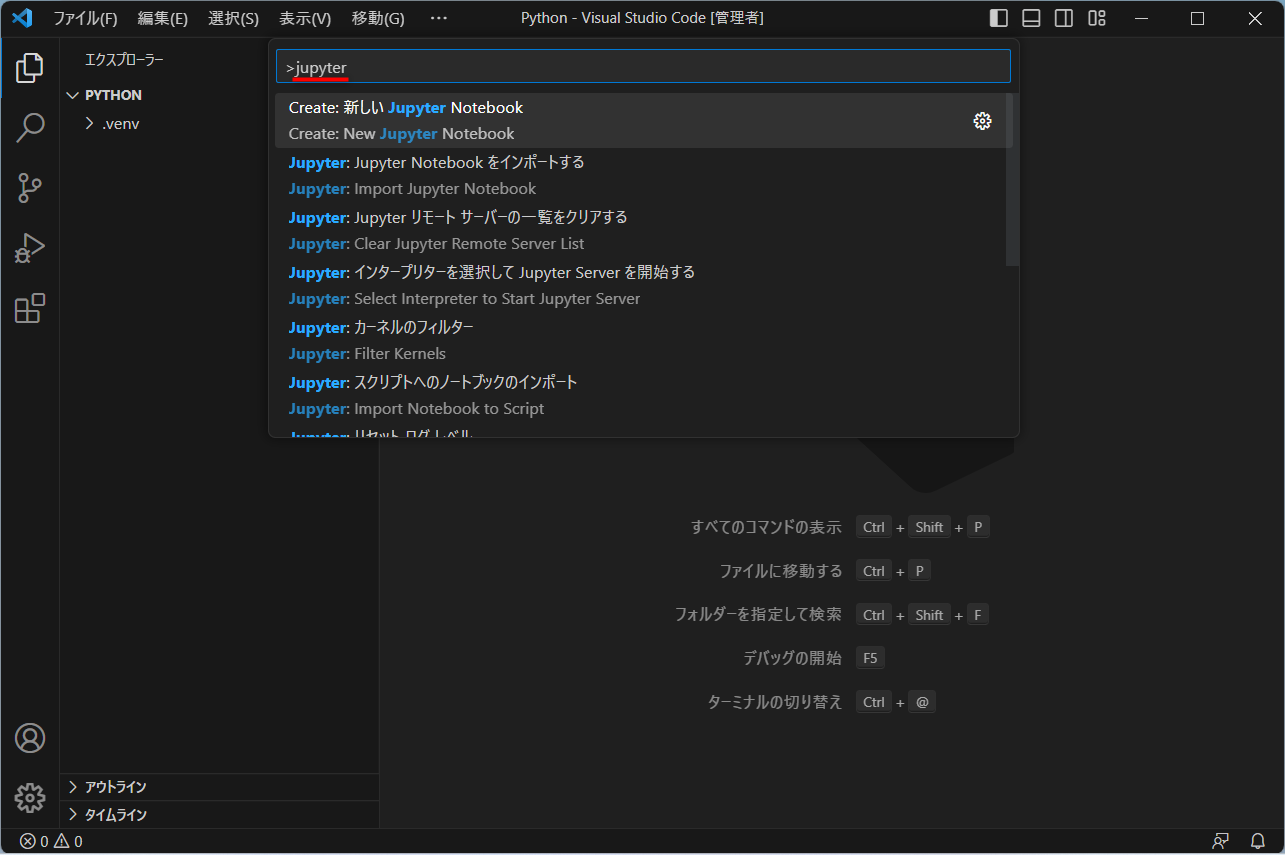Click the notifications bell in the status bar
1285x855 pixels.
tap(1258, 841)
